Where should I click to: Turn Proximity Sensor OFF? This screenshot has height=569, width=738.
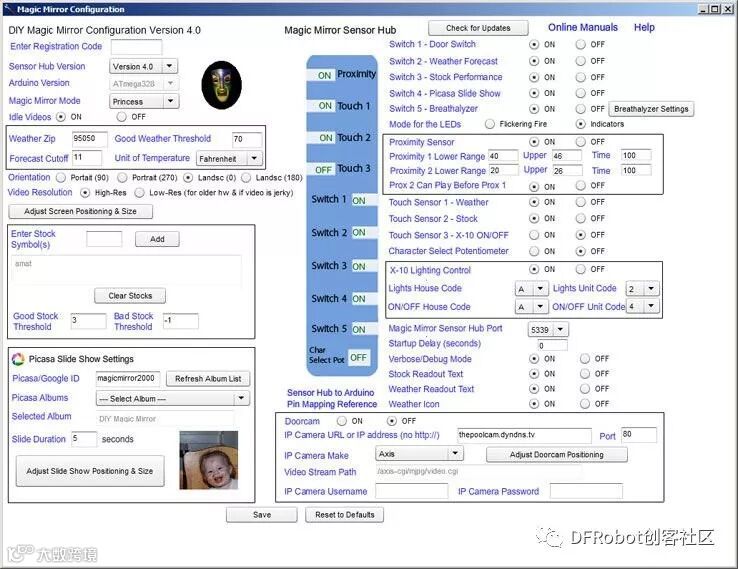581,142
